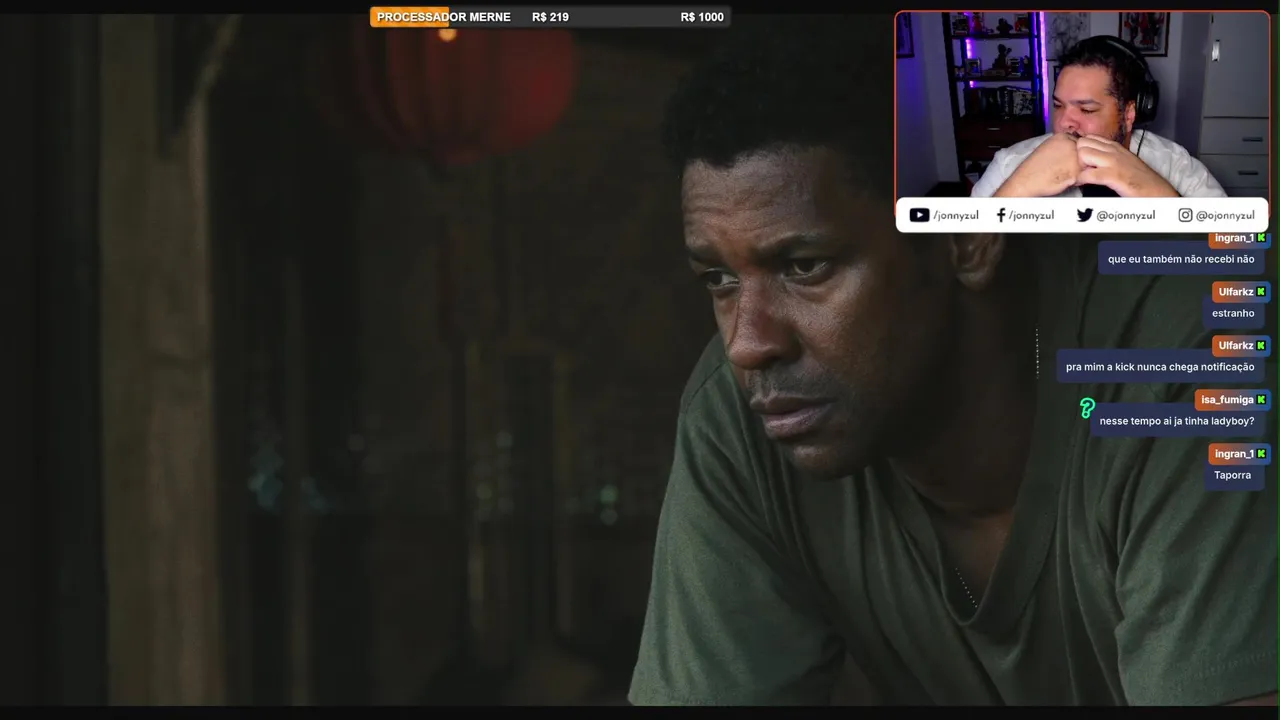Click Kick badge on Ulfarkz notificação message
1280x720 pixels.
pos(1261,346)
